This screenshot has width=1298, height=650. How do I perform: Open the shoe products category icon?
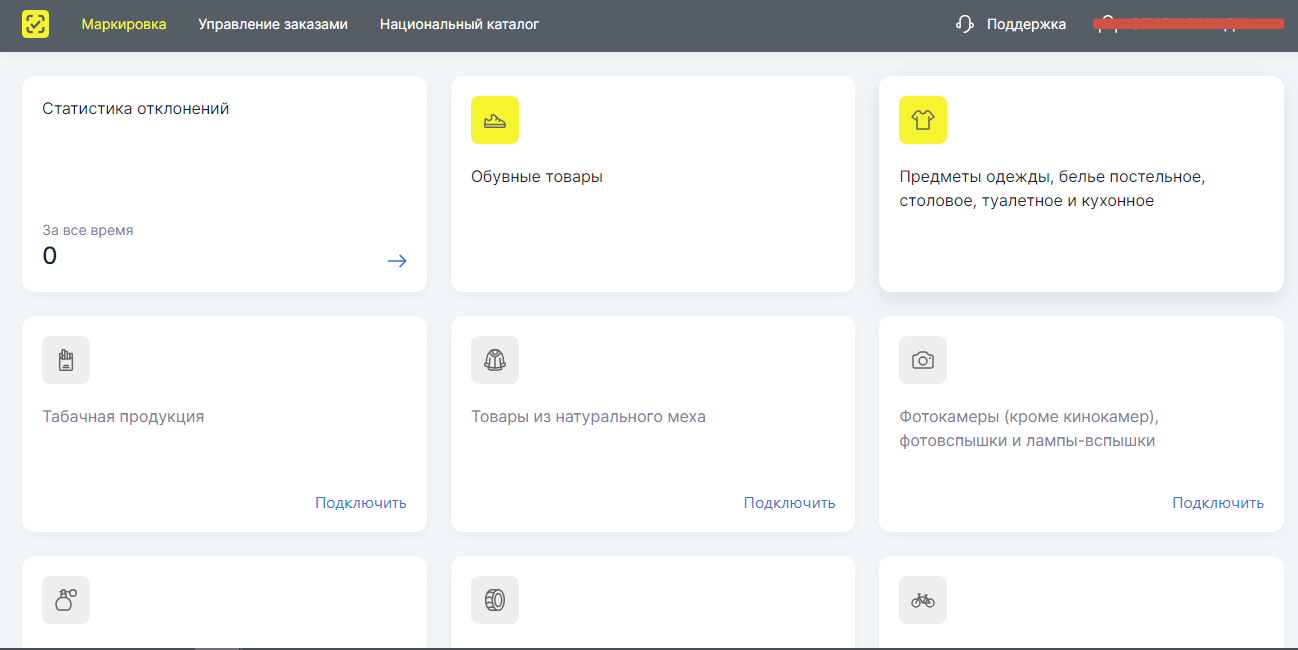click(x=496, y=120)
